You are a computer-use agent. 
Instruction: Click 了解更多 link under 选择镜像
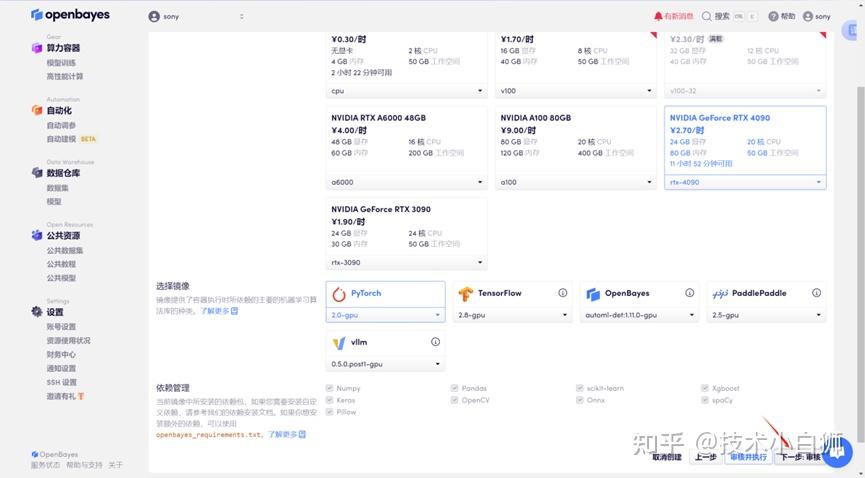coord(215,311)
